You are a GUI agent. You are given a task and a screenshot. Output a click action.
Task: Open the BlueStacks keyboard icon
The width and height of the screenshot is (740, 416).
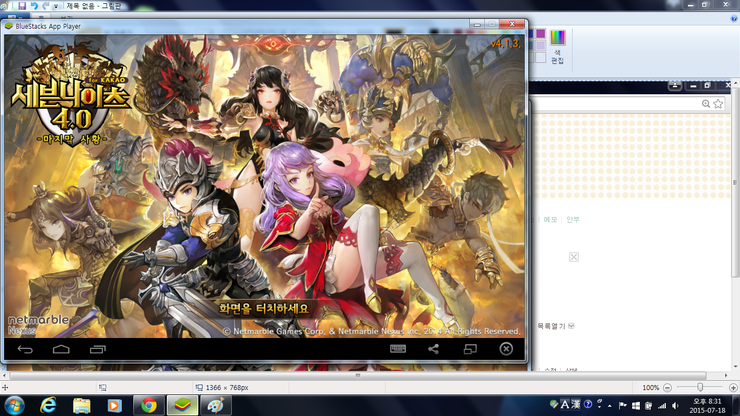[398, 349]
